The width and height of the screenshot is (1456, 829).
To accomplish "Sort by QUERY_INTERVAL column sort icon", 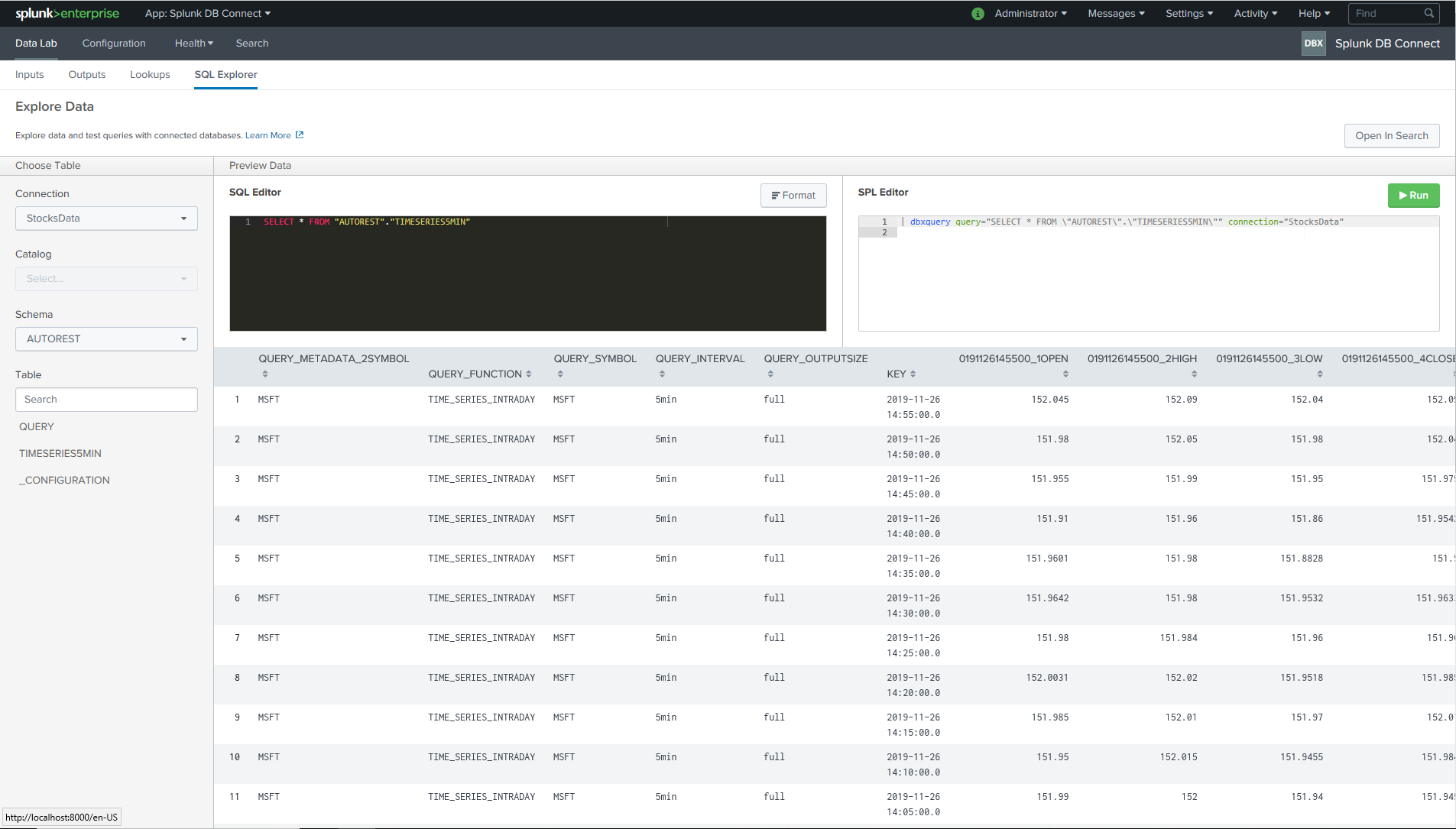I will [x=662, y=374].
